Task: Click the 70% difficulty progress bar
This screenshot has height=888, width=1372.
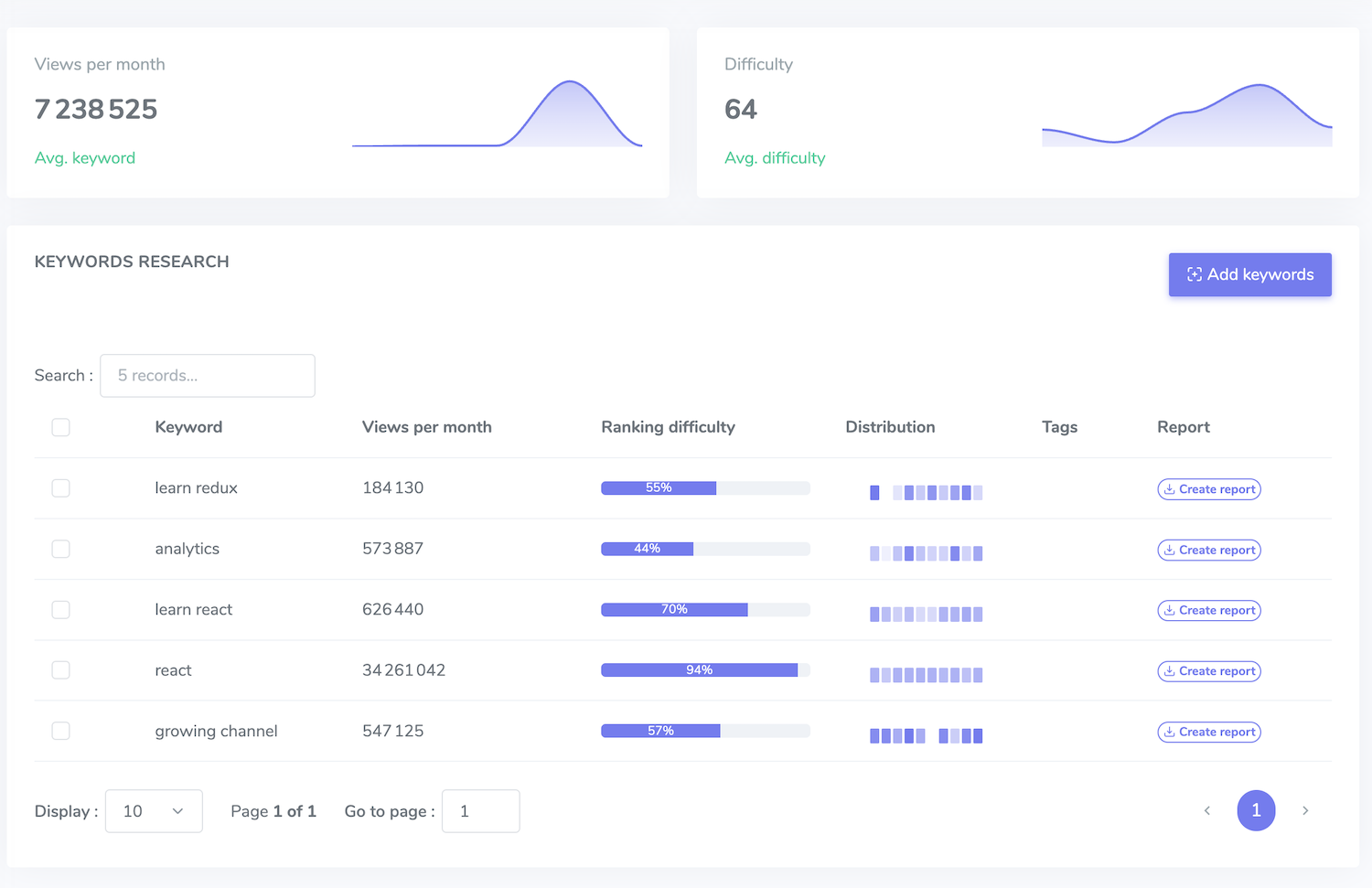Action: click(705, 610)
